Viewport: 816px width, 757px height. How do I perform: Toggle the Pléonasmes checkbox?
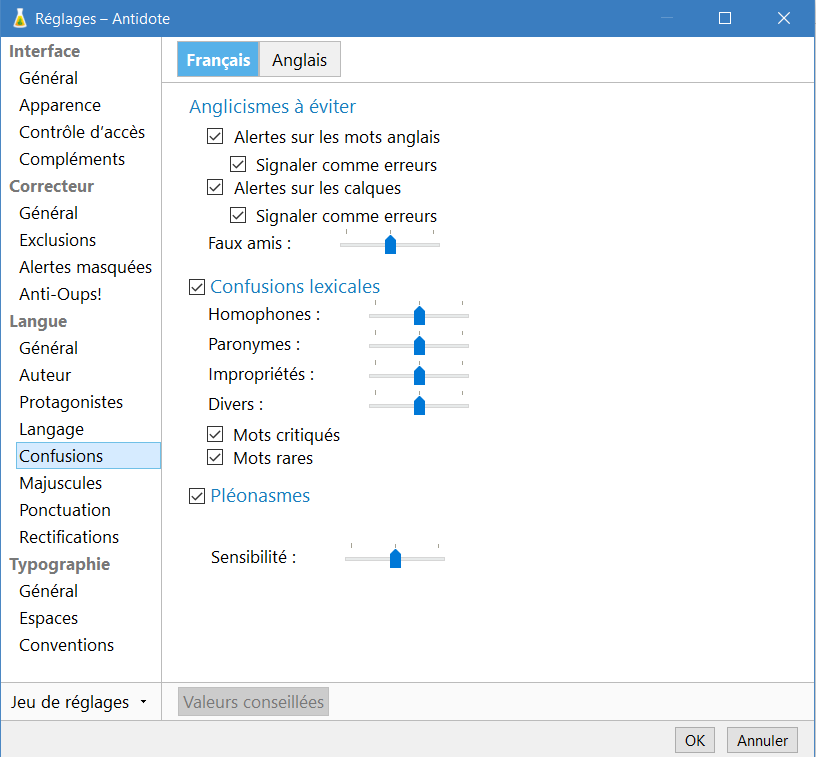(x=197, y=496)
